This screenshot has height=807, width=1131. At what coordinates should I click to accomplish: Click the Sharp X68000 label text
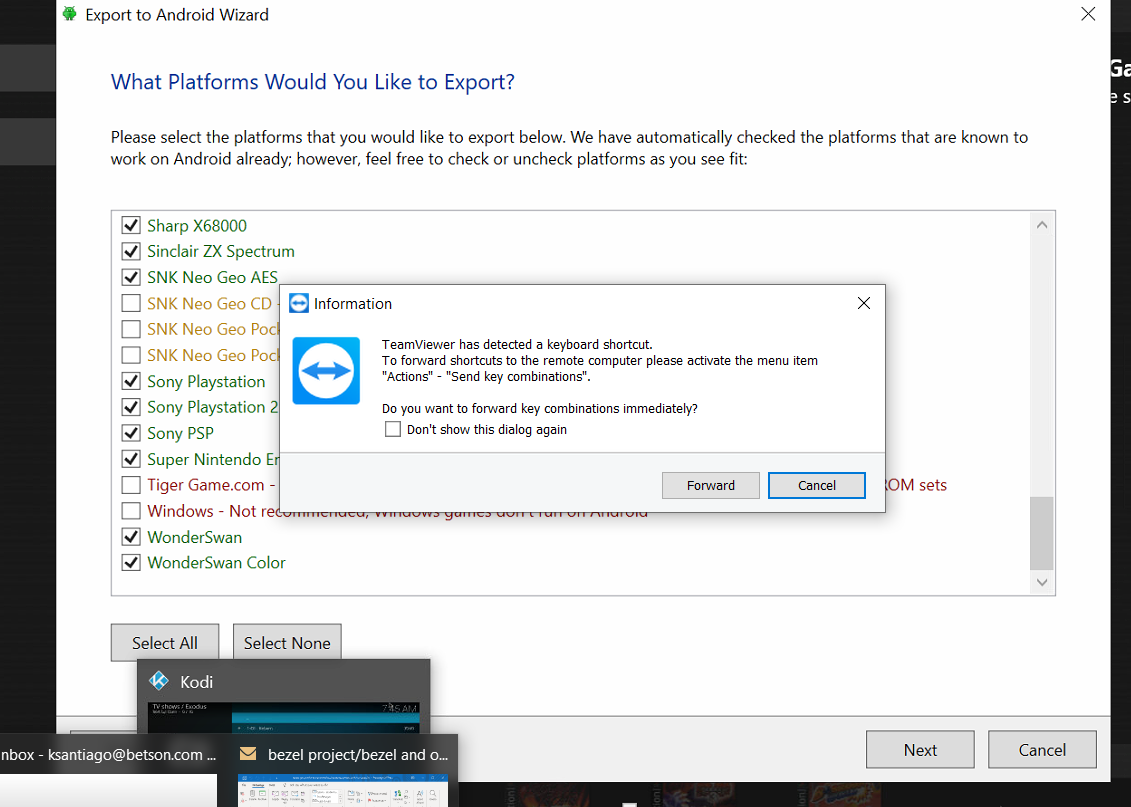[197, 225]
